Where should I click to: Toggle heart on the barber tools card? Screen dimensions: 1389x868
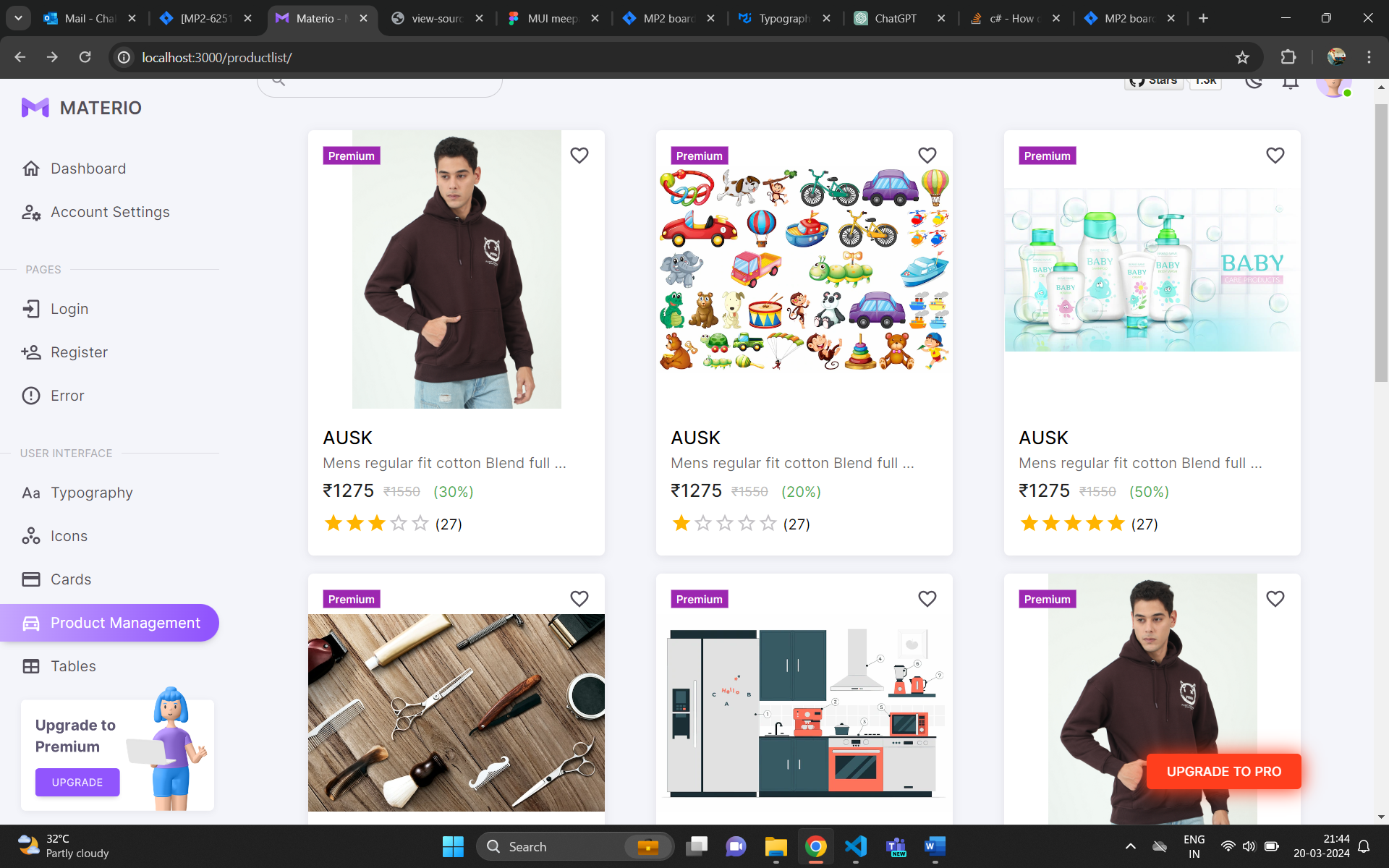point(579,599)
